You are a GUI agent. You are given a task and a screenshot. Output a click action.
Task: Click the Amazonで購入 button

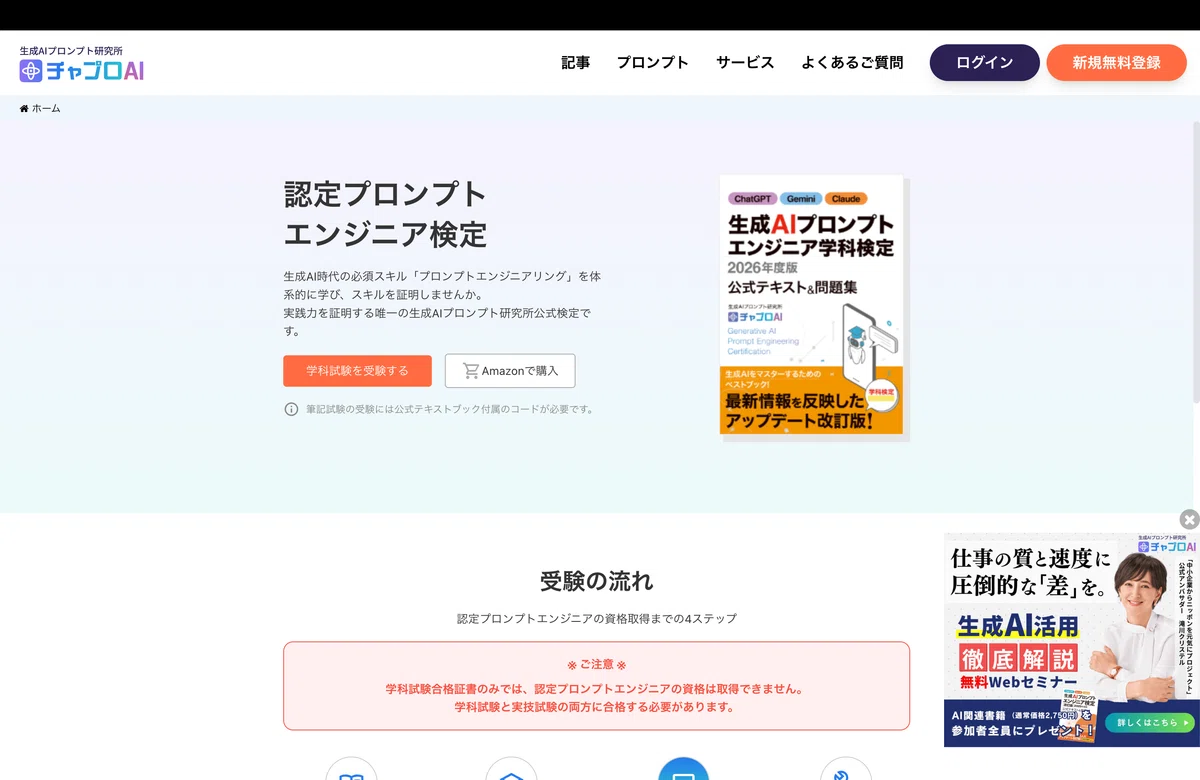coord(510,370)
